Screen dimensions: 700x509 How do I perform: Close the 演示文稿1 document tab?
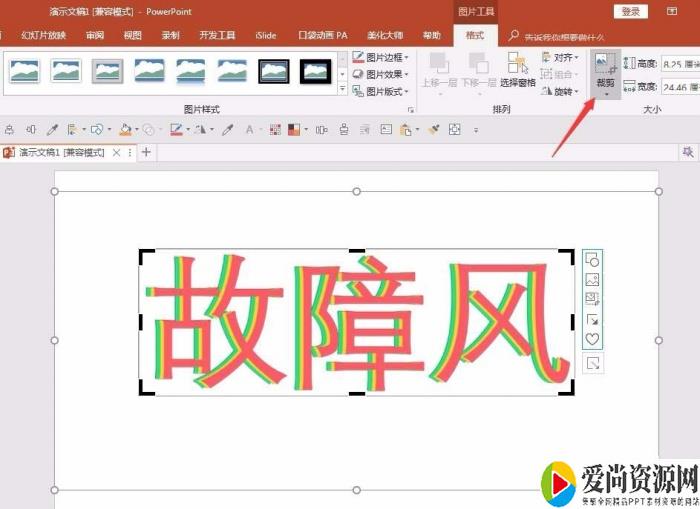116,153
